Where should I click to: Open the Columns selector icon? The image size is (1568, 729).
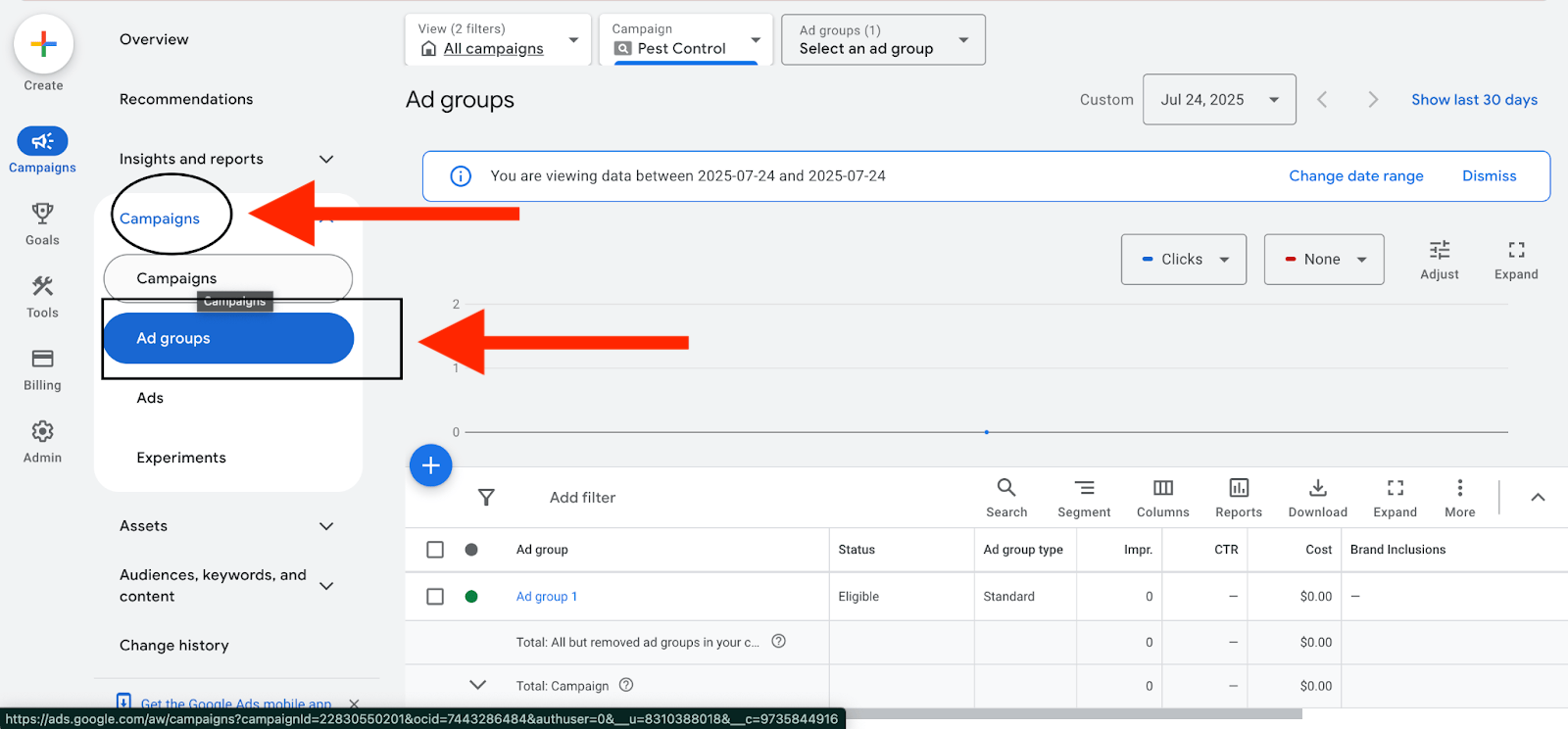tap(1162, 488)
